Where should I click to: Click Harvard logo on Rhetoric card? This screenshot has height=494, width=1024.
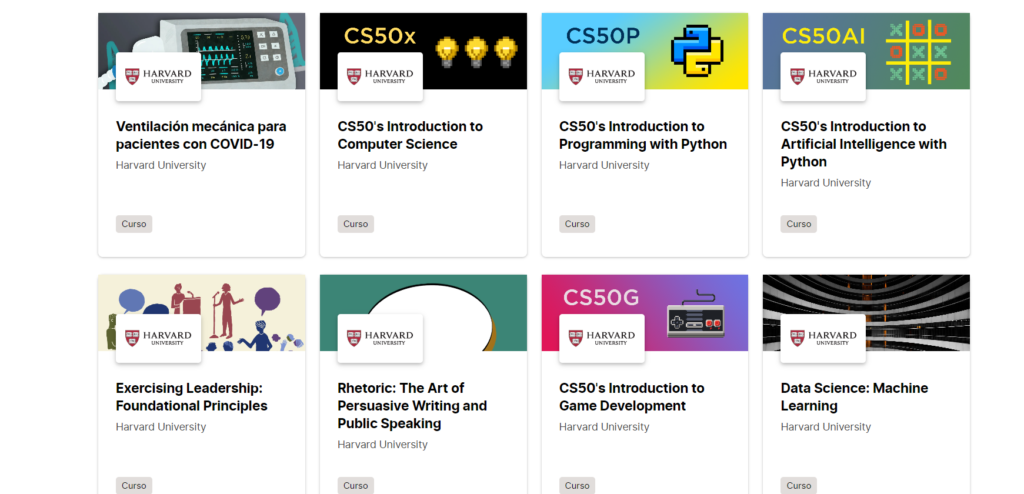[x=380, y=338]
